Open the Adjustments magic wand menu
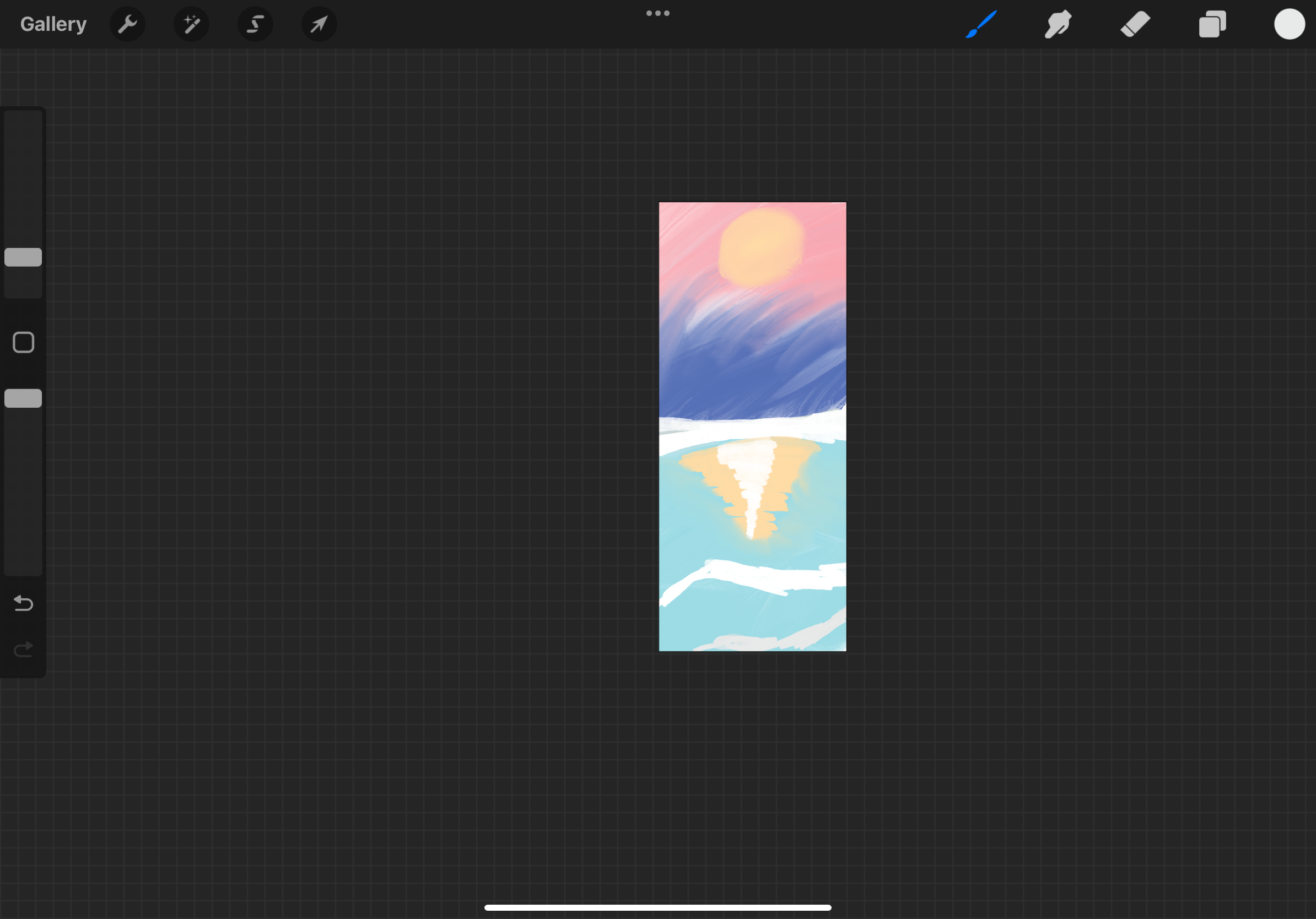Screen dimensions: 1316x919 coord(191,24)
